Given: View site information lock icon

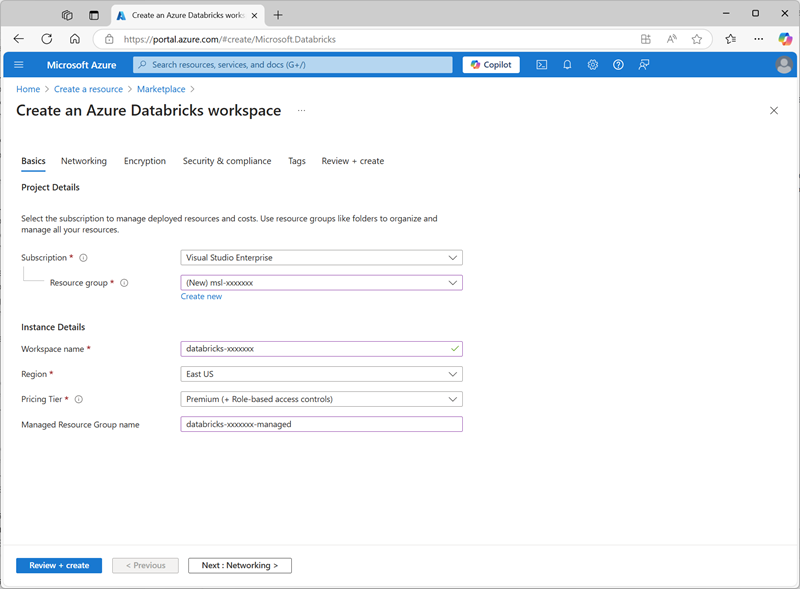Looking at the screenshot, I should [x=109, y=39].
